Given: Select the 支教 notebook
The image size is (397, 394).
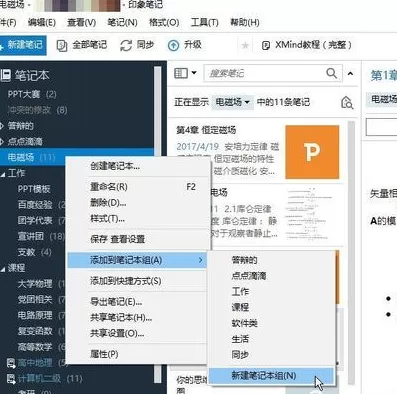Looking at the screenshot, I should (x=26, y=252).
